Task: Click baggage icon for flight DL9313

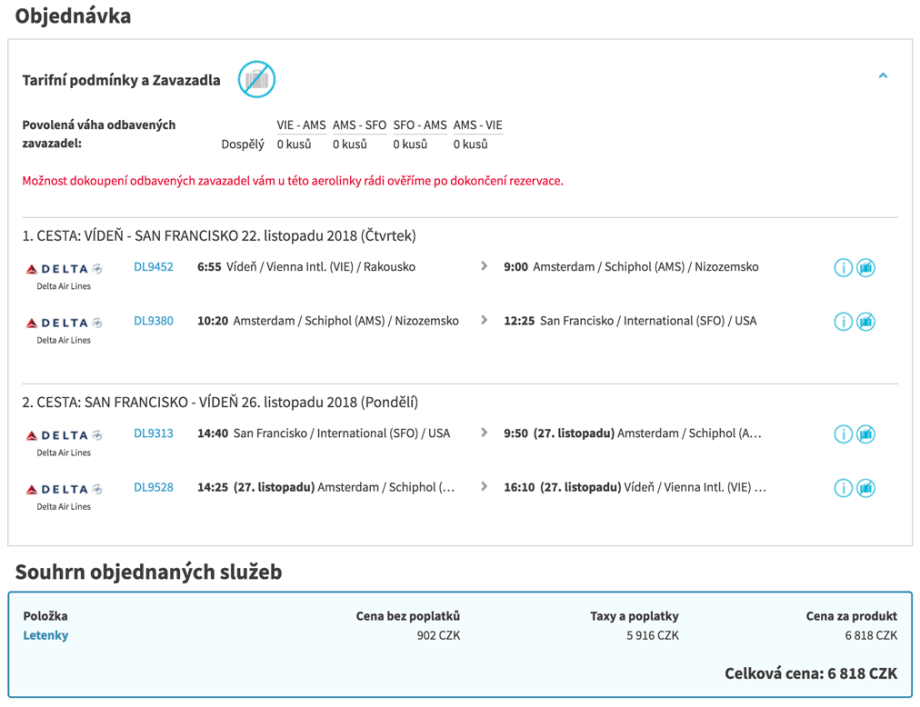Action: click(x=866, y=434)
